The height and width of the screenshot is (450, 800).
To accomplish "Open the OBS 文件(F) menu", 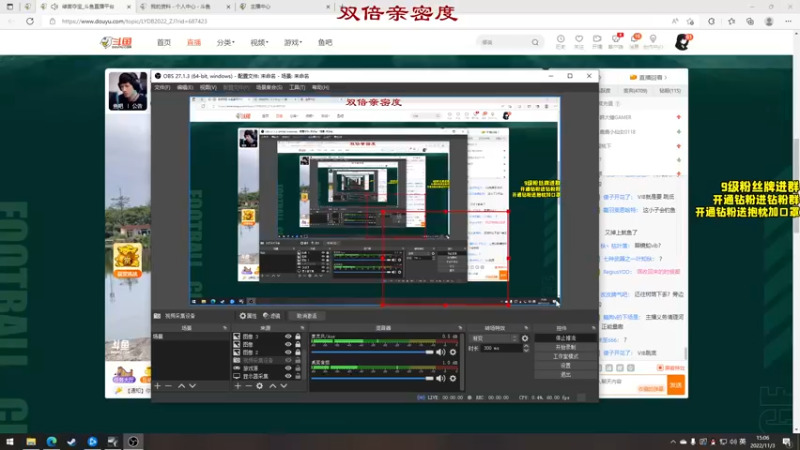I will coord(162,88).
